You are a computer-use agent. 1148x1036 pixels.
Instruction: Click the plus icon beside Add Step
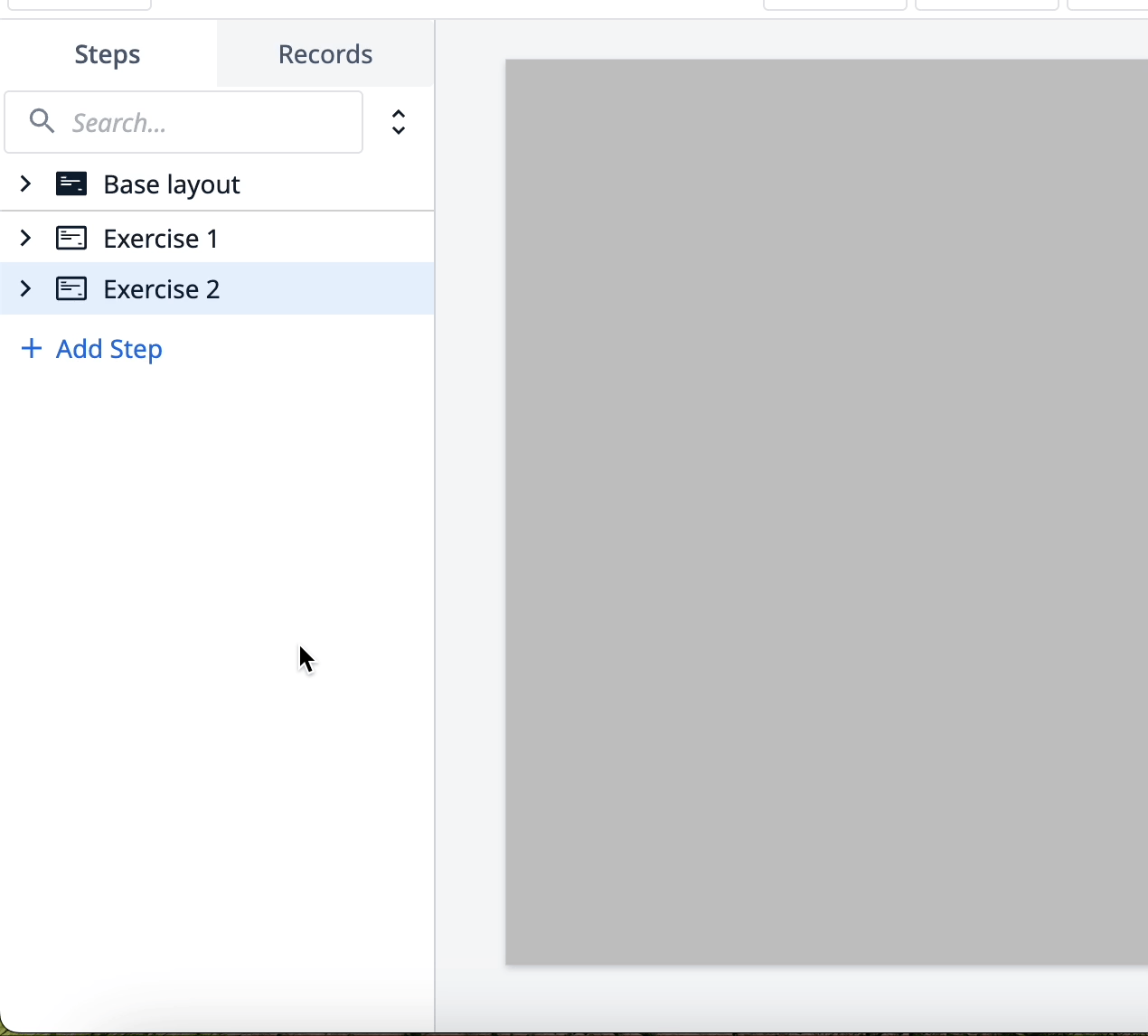[32, 348]
